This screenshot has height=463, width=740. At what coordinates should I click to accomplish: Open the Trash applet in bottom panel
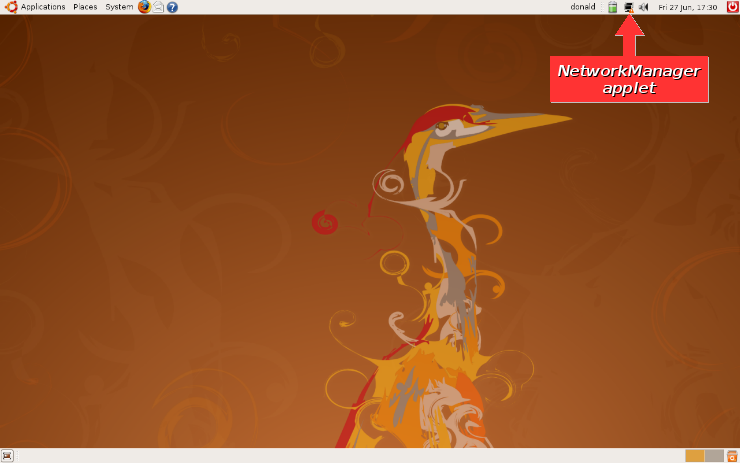click(x=732, y=456)
